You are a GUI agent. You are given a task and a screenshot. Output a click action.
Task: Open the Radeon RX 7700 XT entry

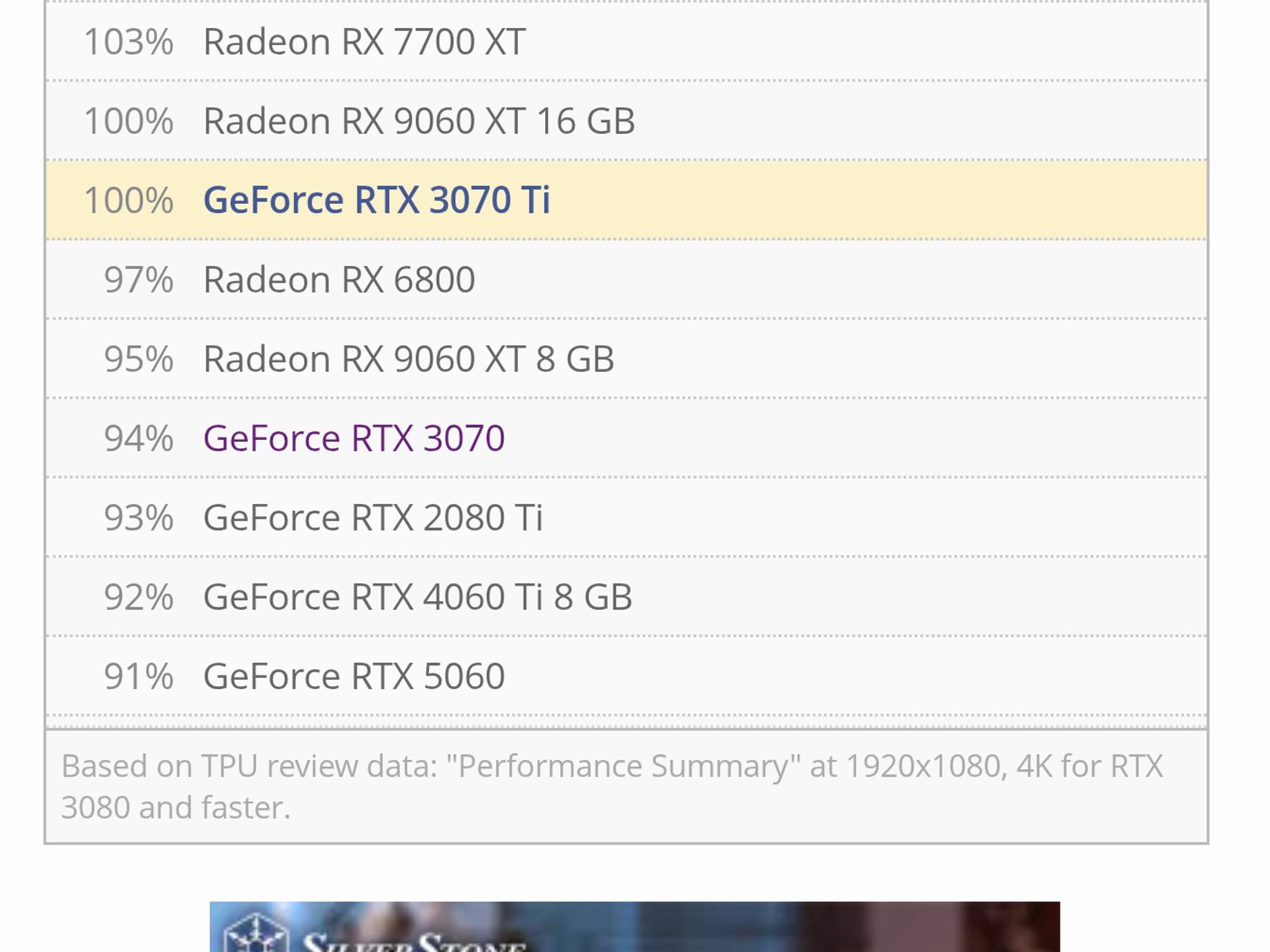365,42
